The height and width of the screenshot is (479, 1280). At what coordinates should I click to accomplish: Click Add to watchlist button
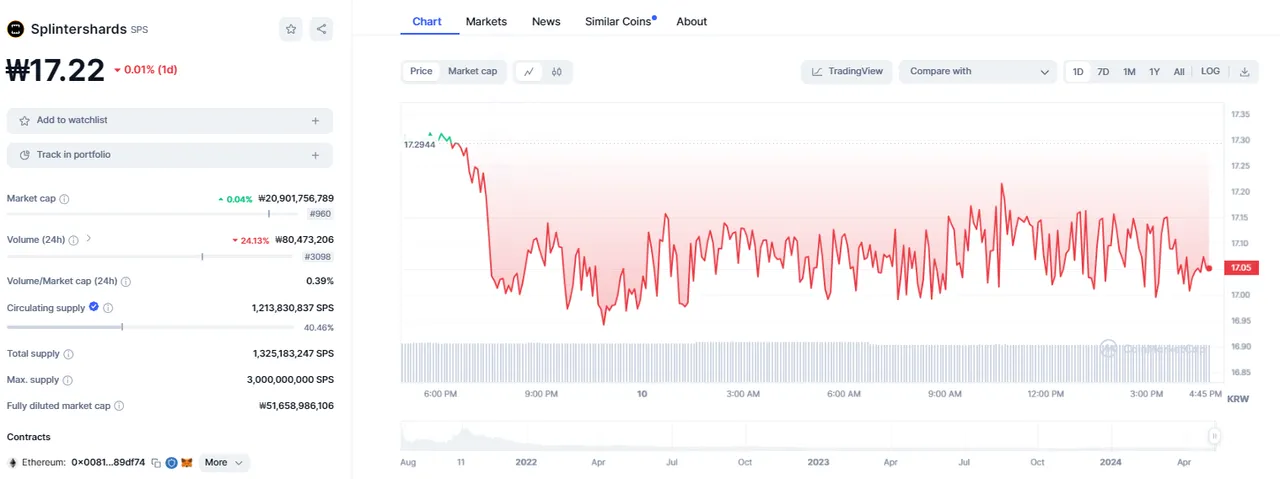click(170, 121)
